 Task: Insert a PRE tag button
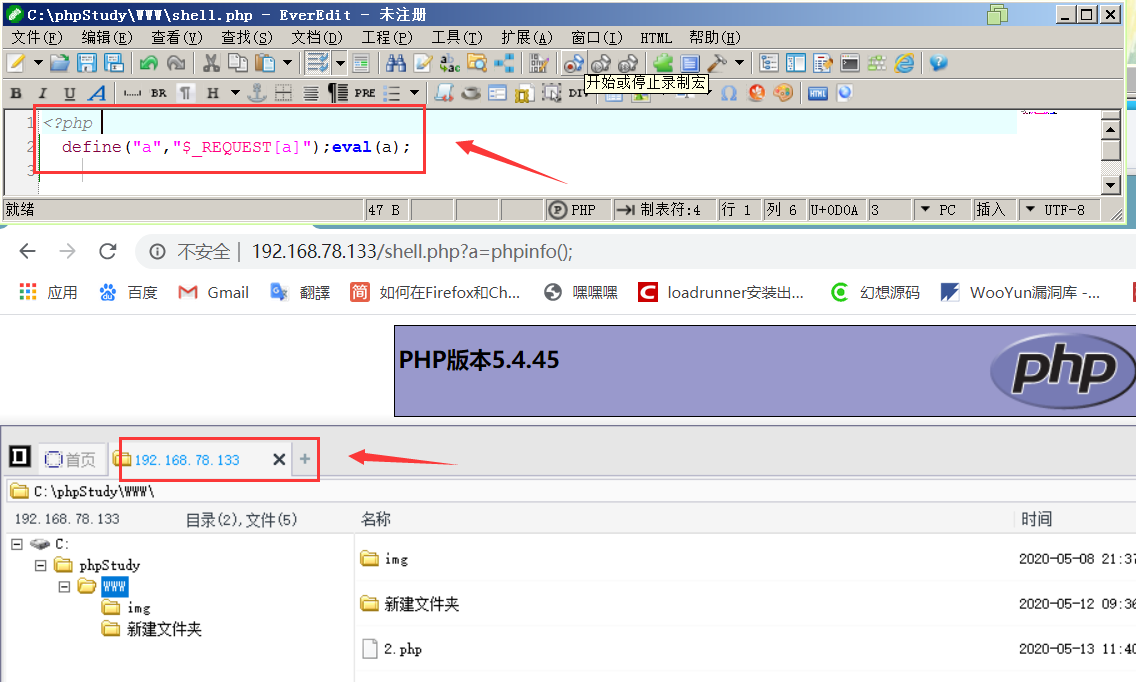364,93
